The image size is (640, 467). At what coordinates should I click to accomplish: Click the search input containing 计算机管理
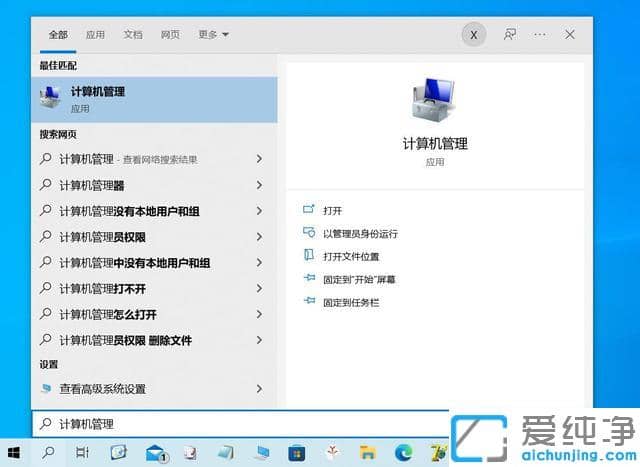241,424
